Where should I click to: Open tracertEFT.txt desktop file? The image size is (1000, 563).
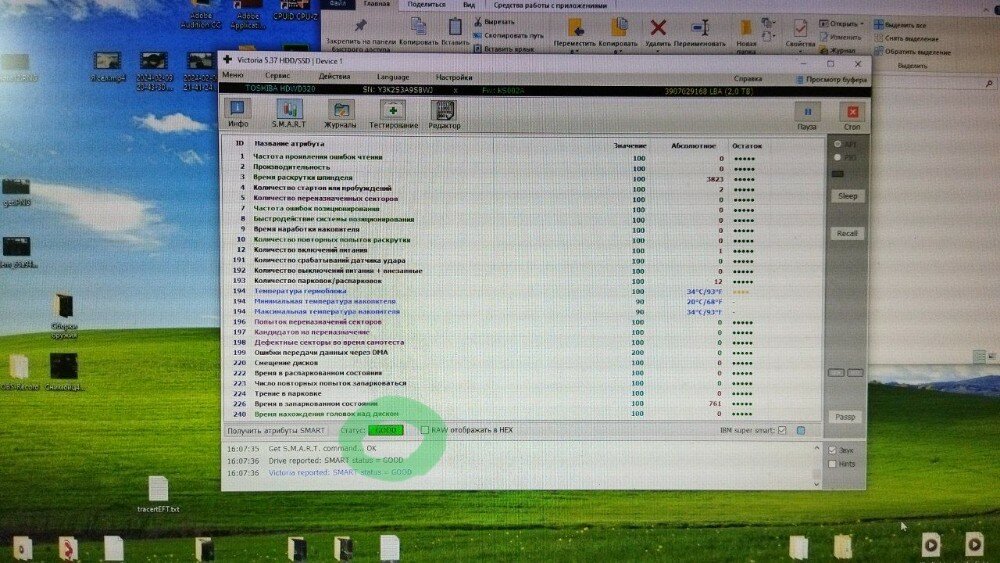pos(158,494)
